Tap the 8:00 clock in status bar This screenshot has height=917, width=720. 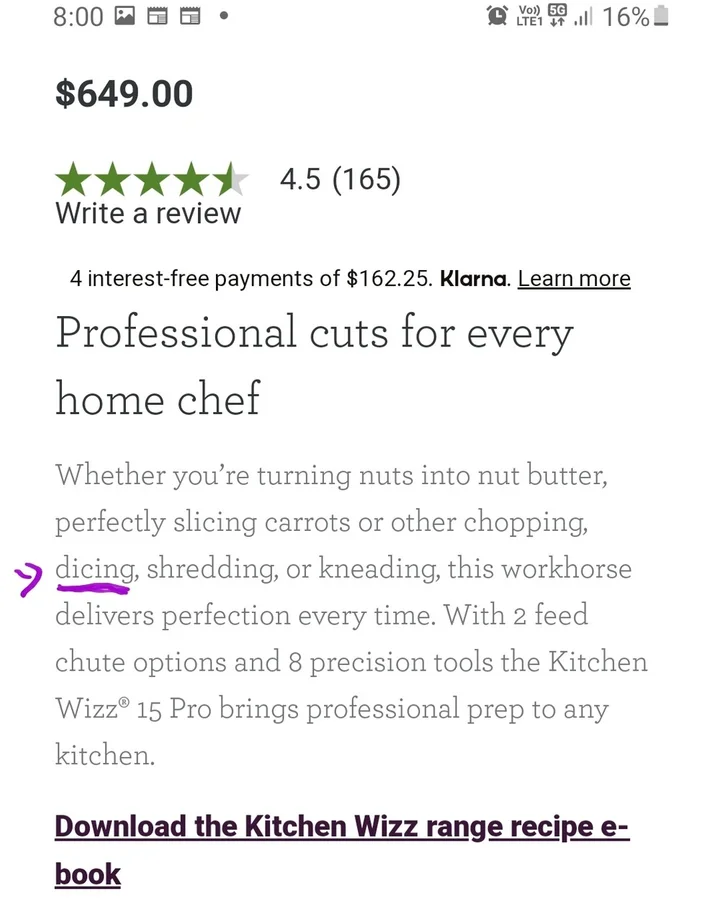point(78,16)
